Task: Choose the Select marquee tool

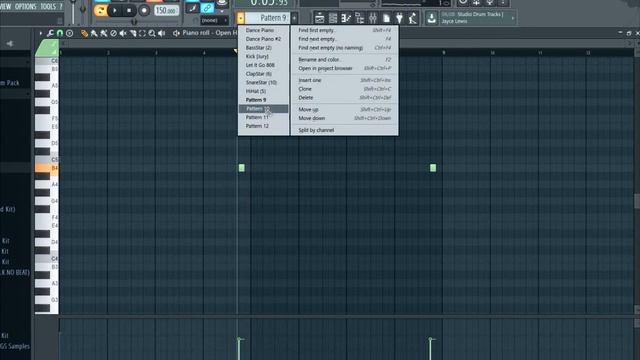Action: [142, 33]
